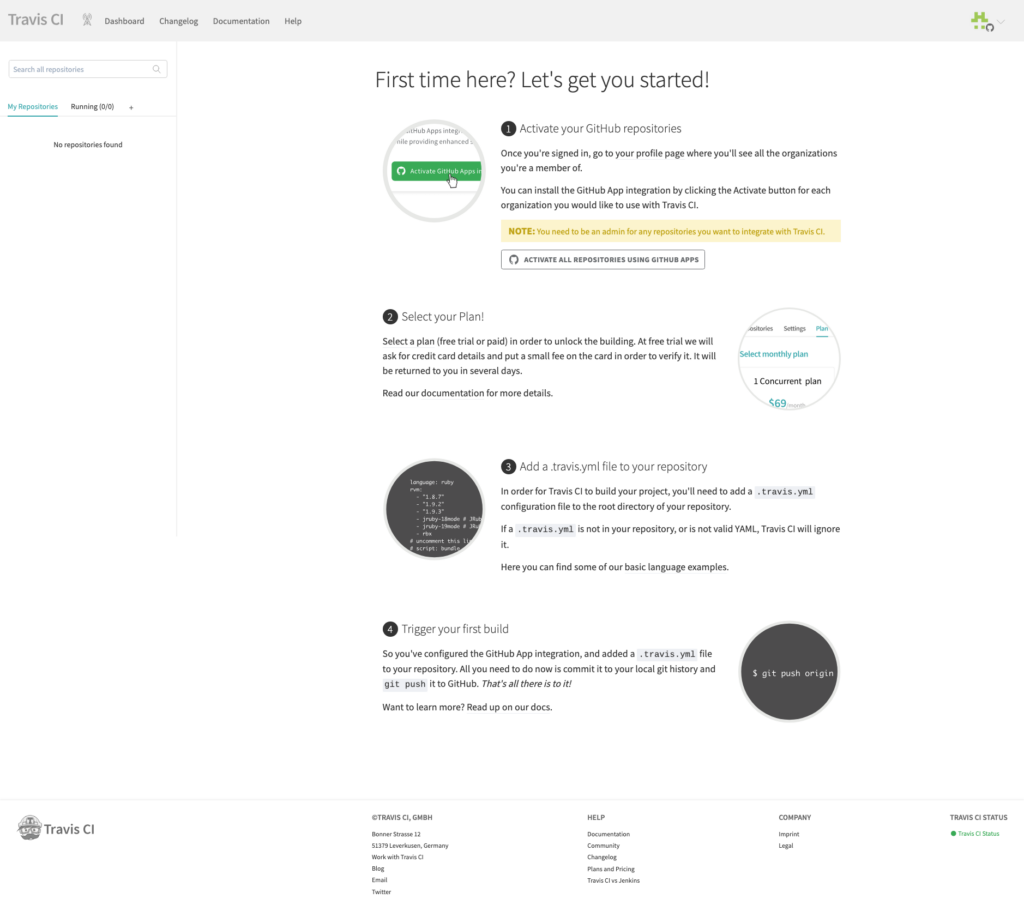This screenshot has width=1024, height=905.
Task: Click the "Trigger your first build" step heading
Action: pyautogui.click(x=455, y=629)
